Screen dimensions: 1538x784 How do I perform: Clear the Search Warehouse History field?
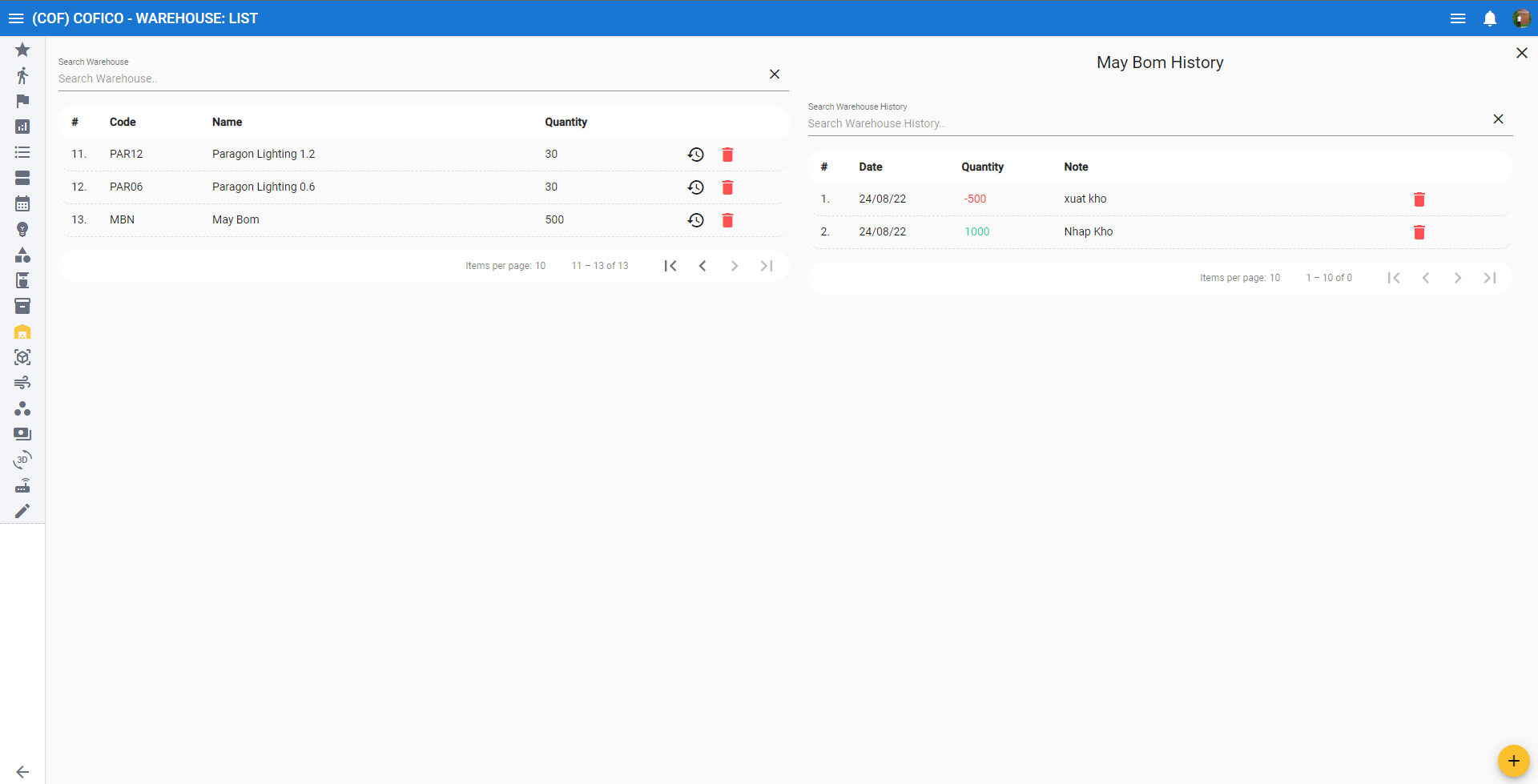pos(1497,119)
